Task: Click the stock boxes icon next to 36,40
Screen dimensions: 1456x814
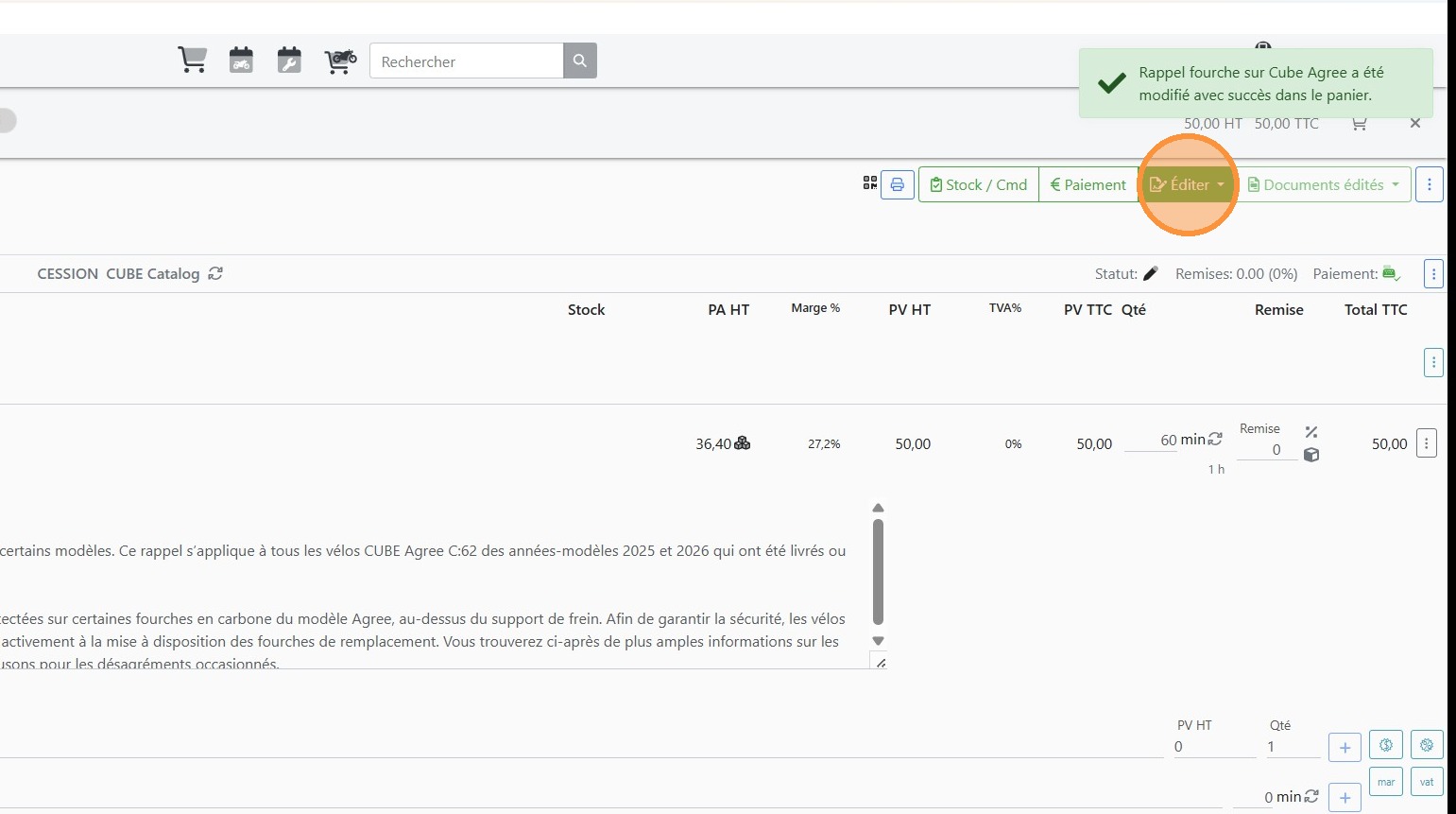Action: point(743,442)
